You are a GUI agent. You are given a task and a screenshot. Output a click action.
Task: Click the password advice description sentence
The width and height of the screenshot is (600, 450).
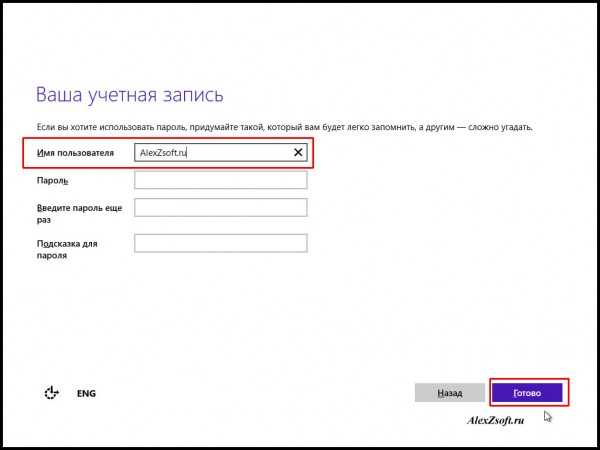[284, 128]
